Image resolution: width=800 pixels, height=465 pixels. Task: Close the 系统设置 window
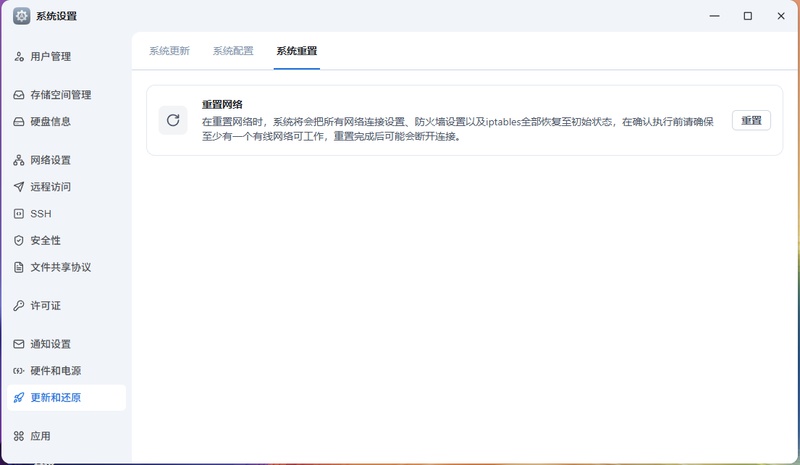click(x=781, y=16)
